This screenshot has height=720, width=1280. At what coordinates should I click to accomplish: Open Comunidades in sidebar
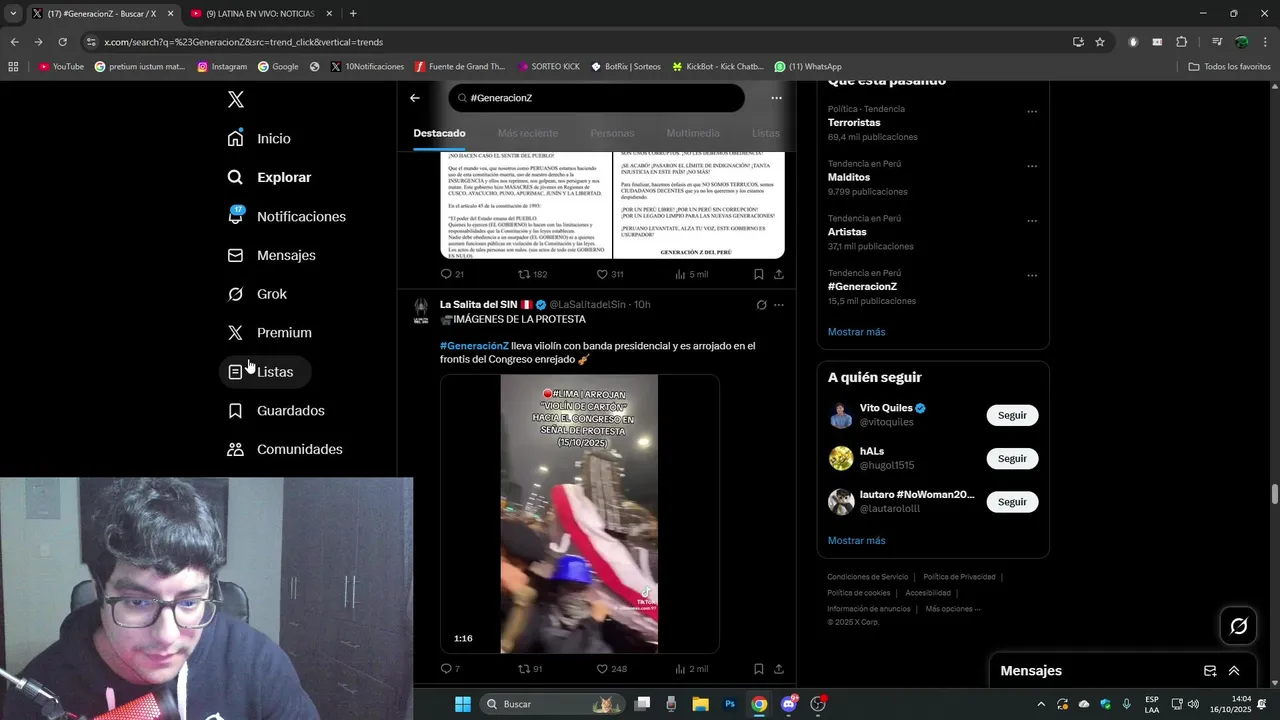point(286,449)
